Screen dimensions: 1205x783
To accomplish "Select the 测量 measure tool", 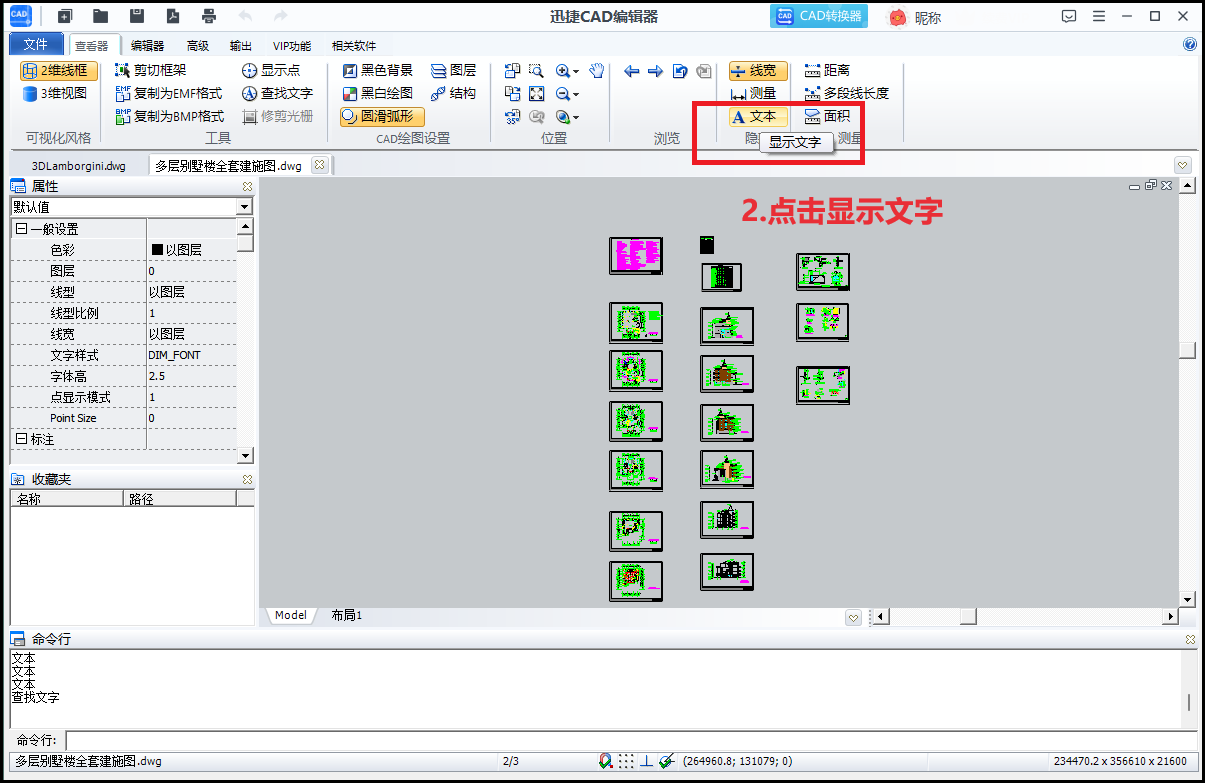I will click(753, 93).
